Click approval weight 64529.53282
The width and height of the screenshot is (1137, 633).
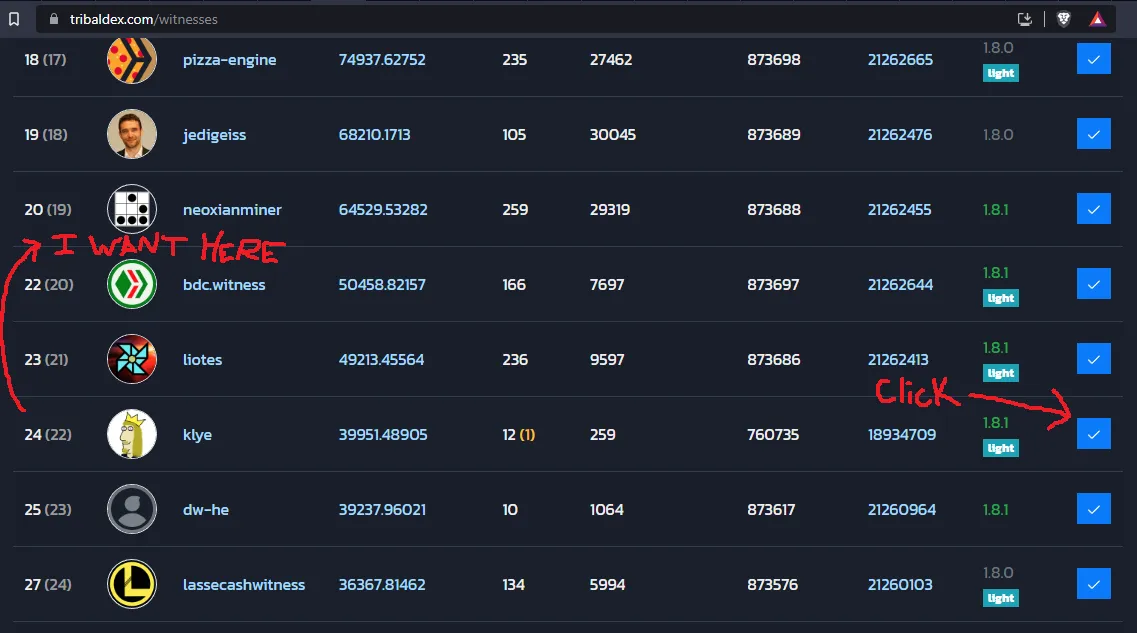pos(383,210)
